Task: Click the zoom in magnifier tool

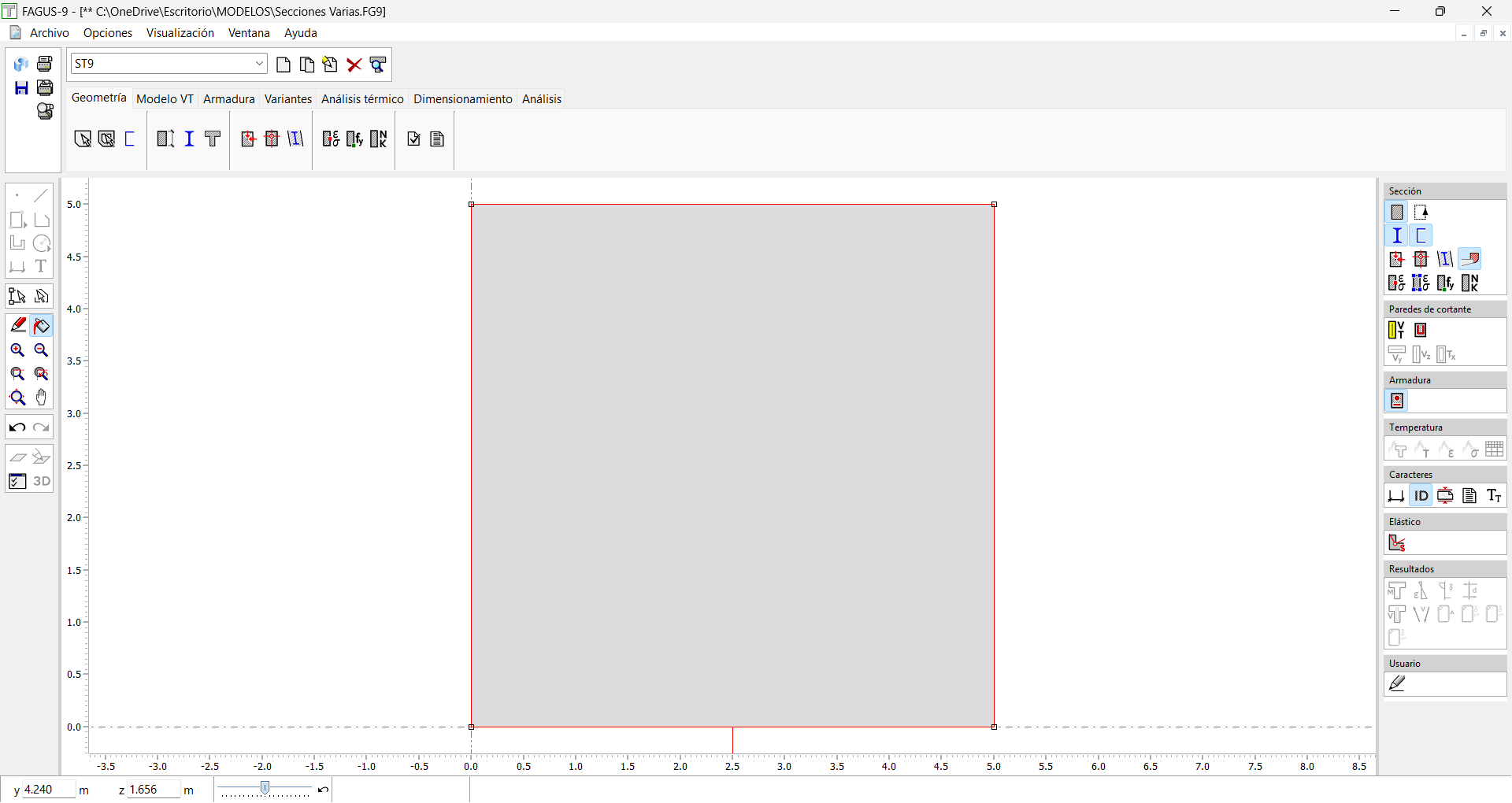Action: click(17, 350)
